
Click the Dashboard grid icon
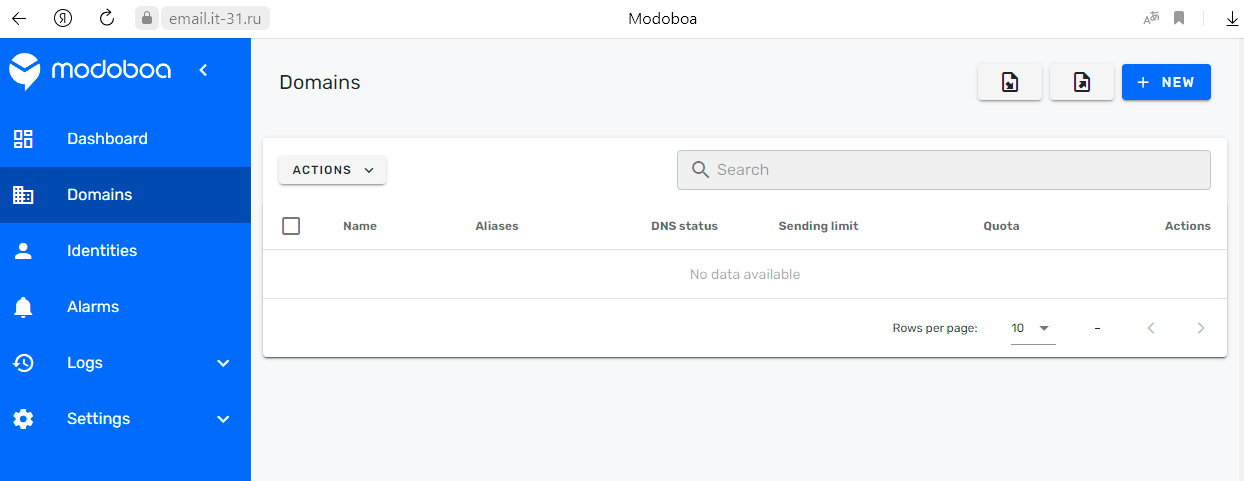pyautogui.click(x=23, y=139)
